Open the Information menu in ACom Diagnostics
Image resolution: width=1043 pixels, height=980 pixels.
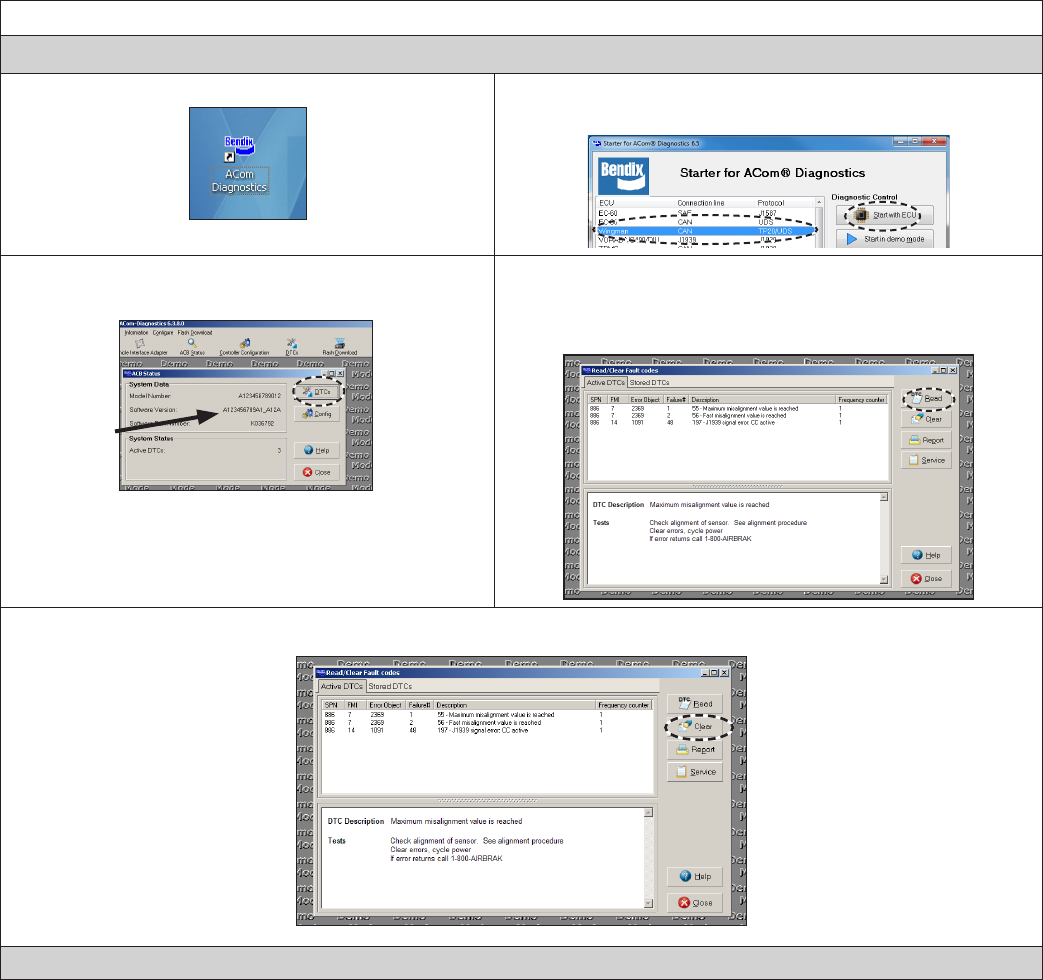(x=136, y=333)
